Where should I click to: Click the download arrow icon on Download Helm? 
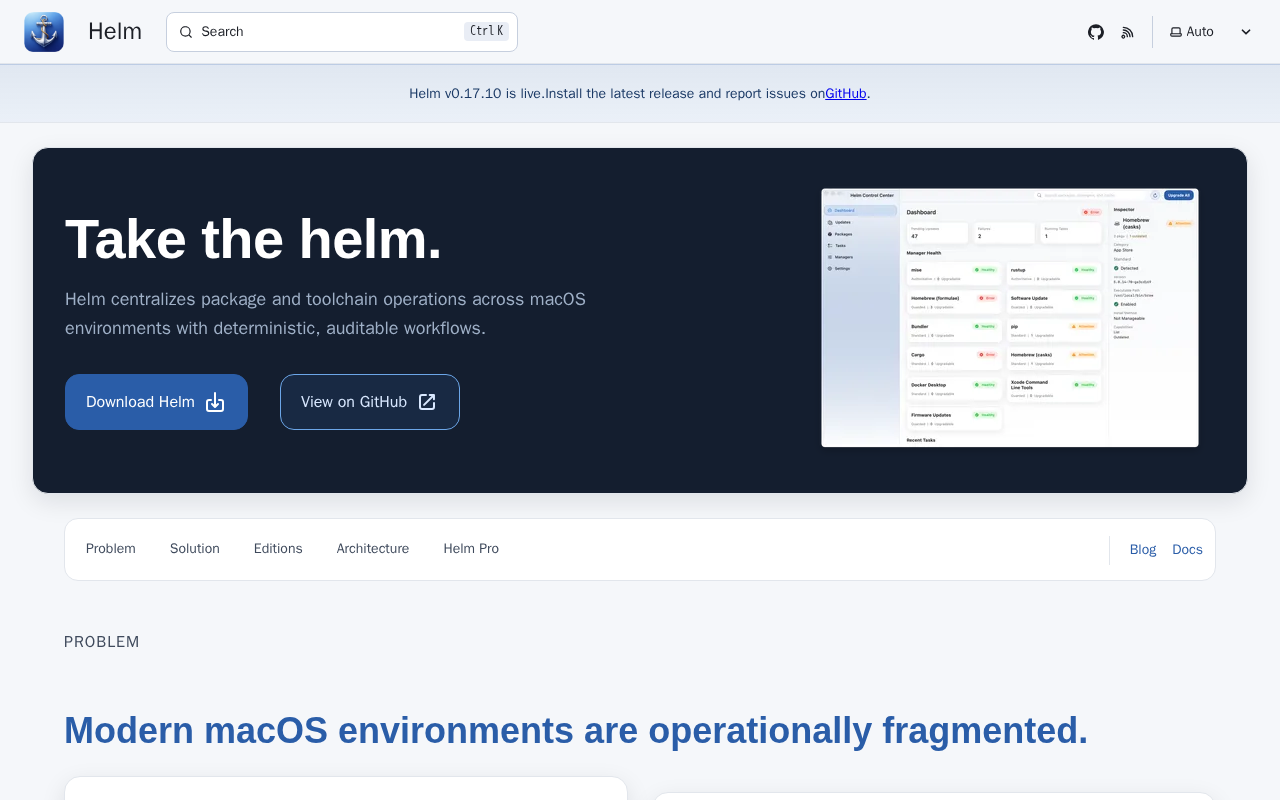click(215, 402)
